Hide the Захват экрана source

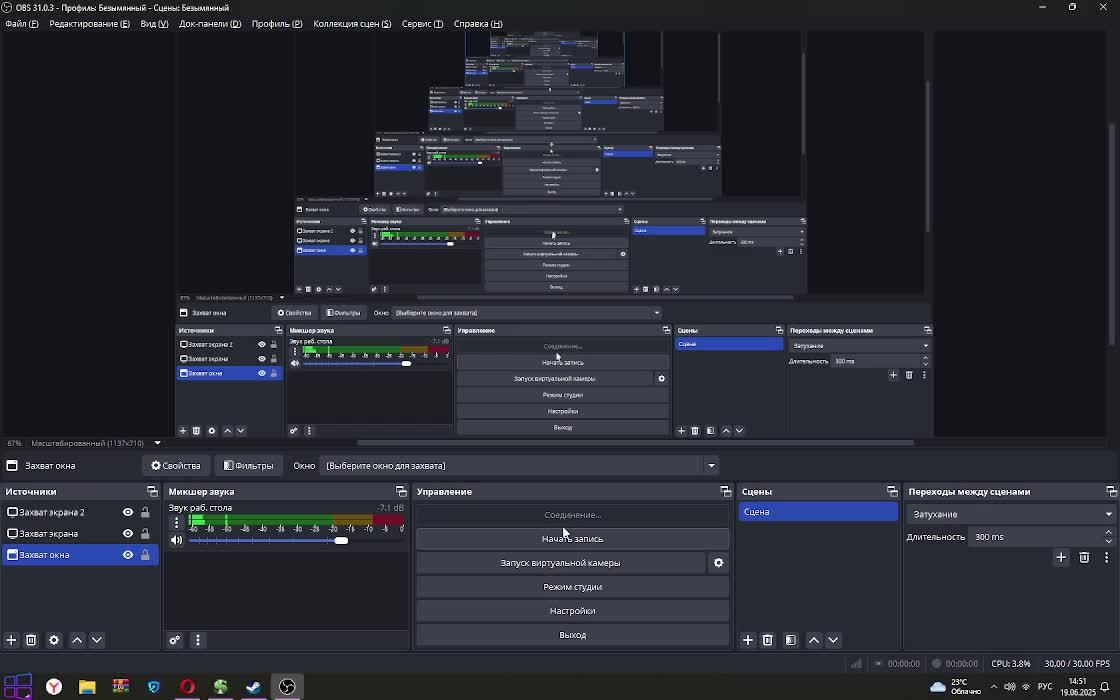click(128, 534)
